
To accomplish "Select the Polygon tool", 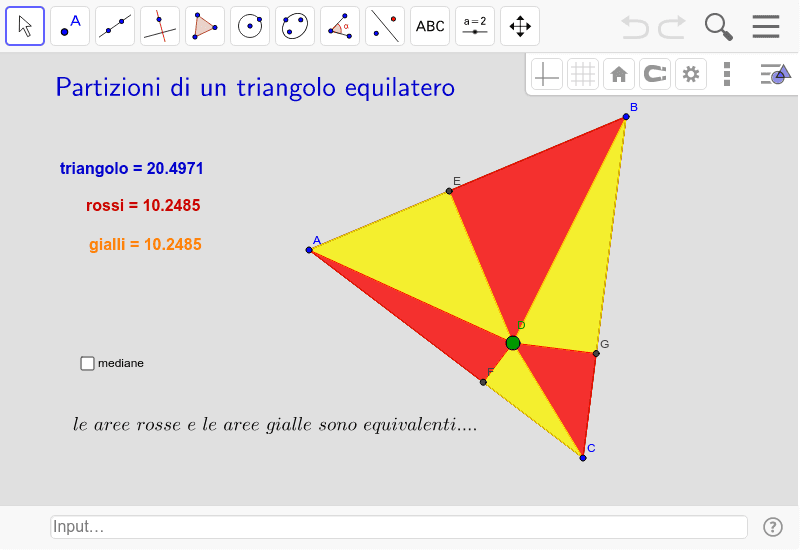I will pyautogui.click(x=205, y=26).
